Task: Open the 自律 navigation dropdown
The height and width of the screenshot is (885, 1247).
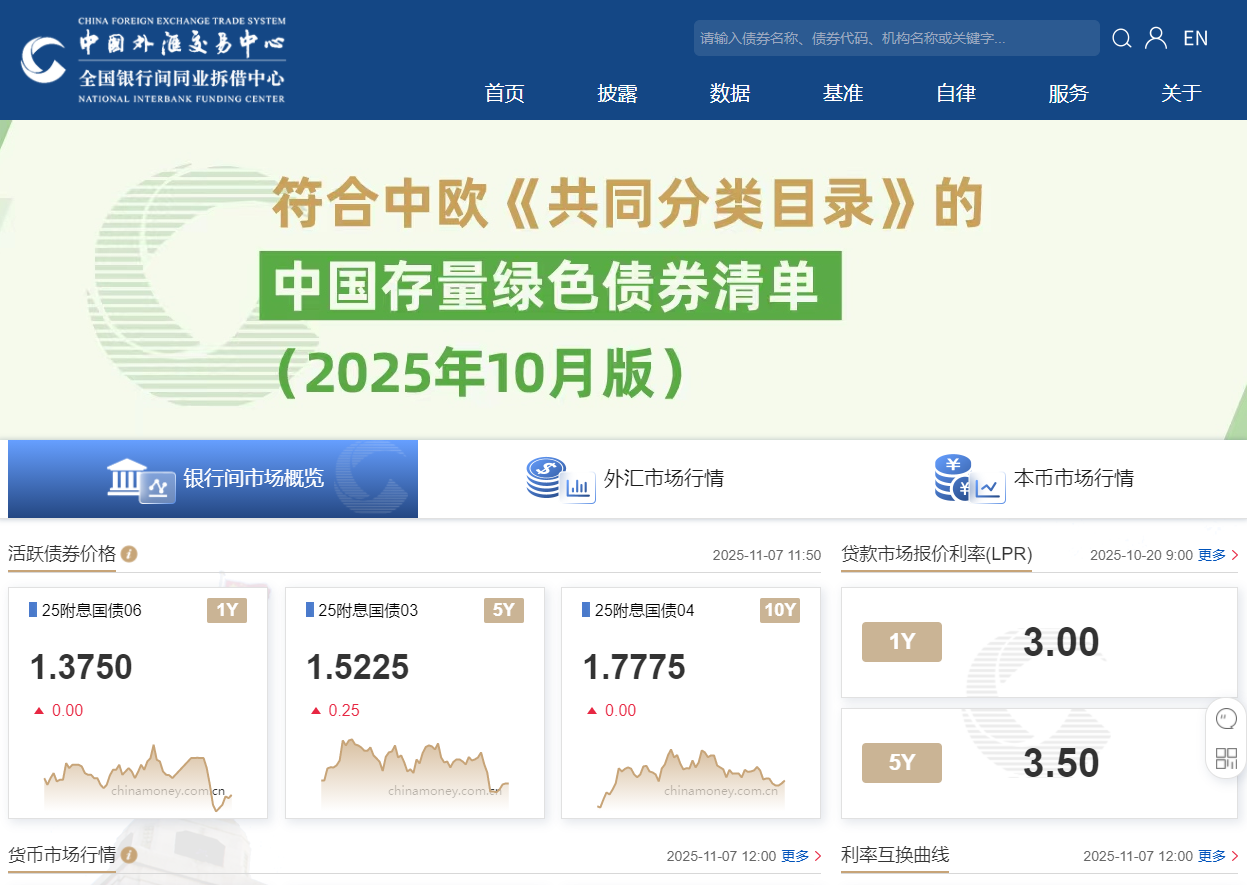Action: (955, 93)
